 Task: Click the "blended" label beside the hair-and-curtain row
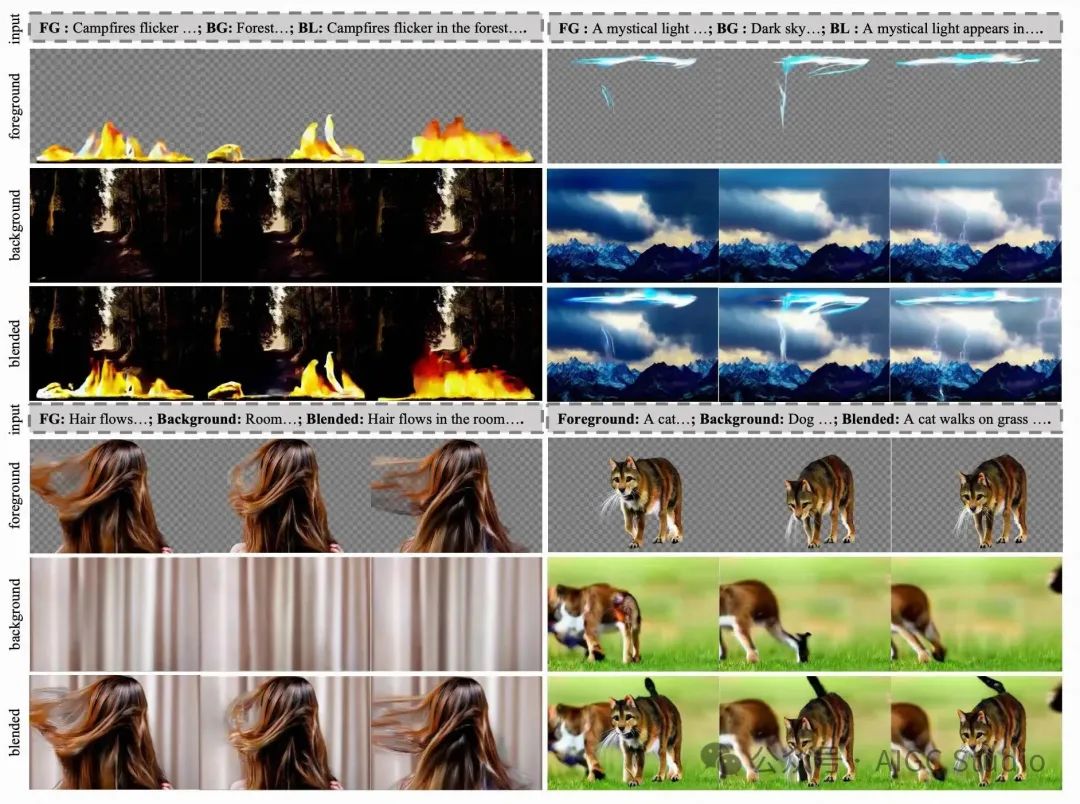click(x=15, y=732)
